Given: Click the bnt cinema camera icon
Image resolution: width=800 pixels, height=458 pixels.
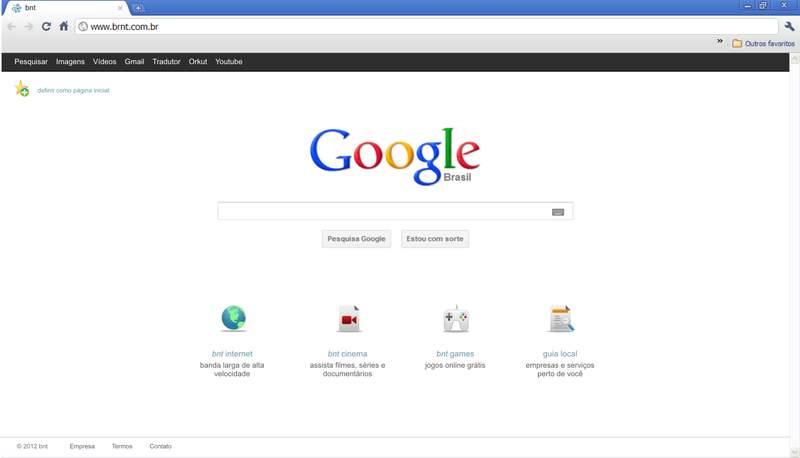Looking at the screenshot, I should [349, 319].
